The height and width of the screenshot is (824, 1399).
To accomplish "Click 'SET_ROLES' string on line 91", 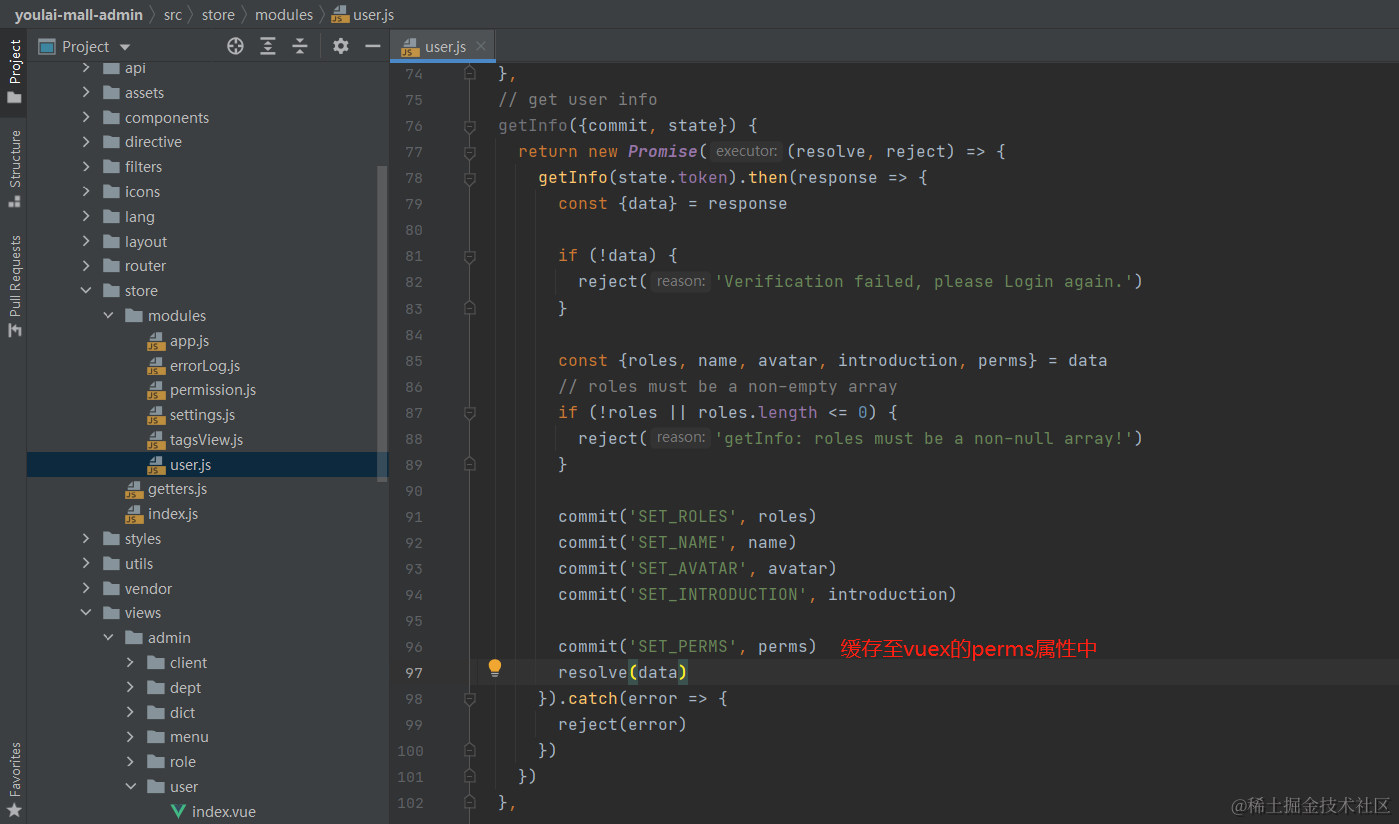I will pos(683,517).
